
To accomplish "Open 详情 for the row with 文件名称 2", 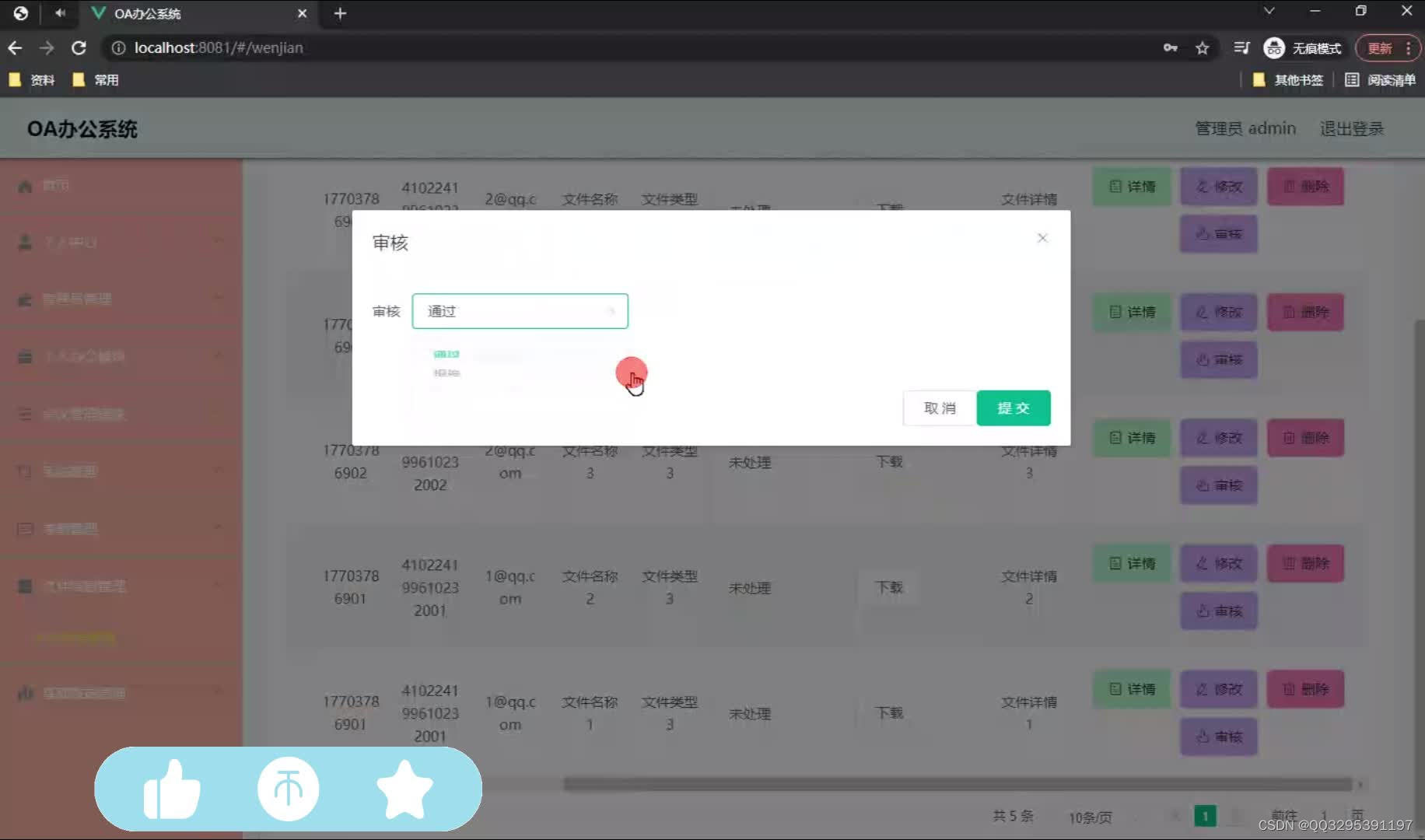I will click(x=1132, y=563).
